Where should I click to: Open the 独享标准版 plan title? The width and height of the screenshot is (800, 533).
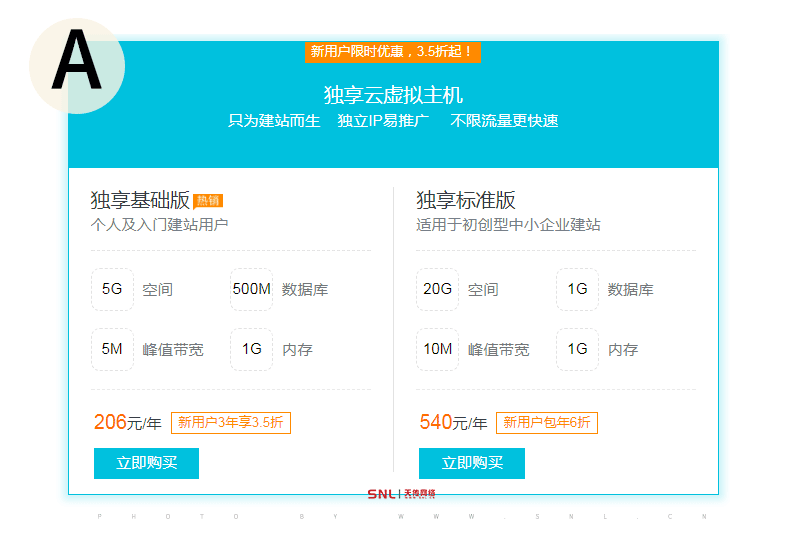466,200
